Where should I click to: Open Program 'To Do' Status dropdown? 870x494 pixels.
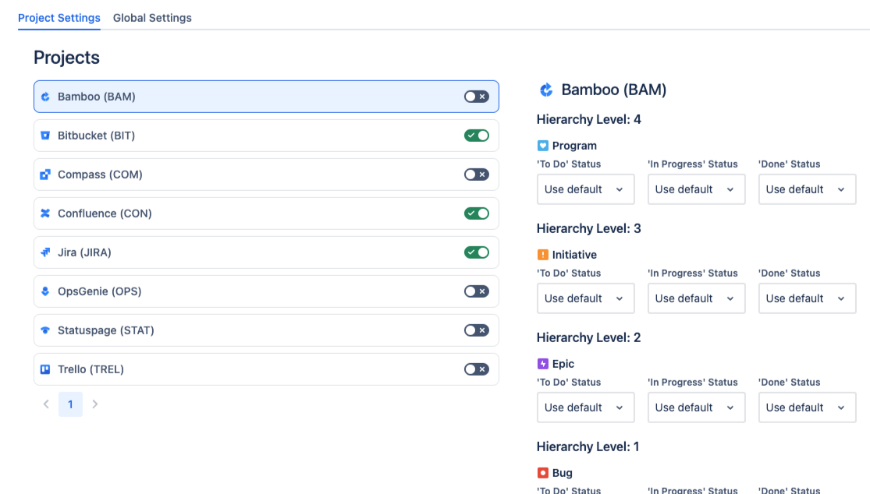(x=585, y=189)
